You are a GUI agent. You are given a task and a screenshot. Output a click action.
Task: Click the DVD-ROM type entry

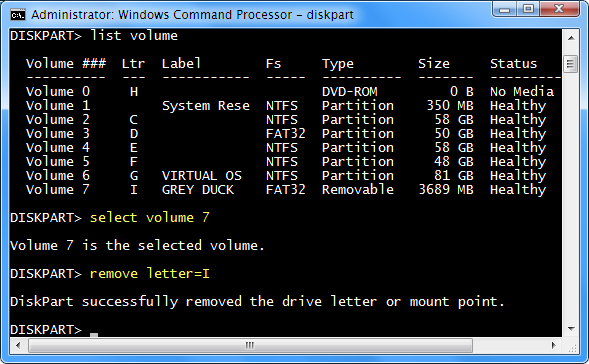tap(349, 92)
